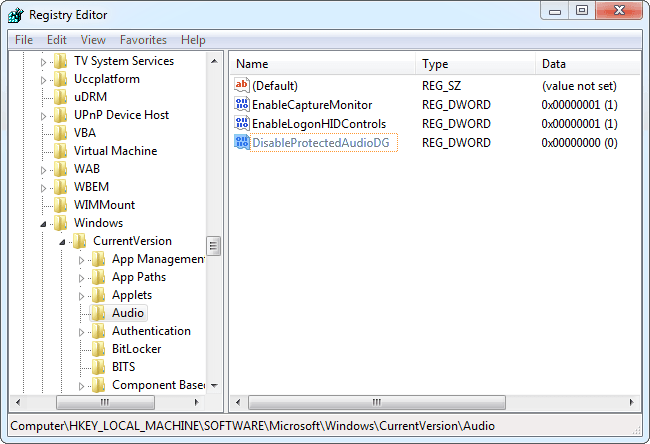Viewport: 650px width, 444px height.
Task: Click the values pane scroll right arrow
Action: pos(631,402)
